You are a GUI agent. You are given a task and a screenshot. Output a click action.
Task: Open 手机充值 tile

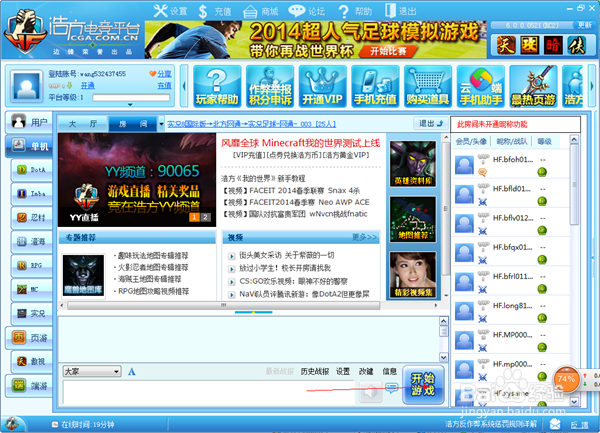[x=375, y=86]
